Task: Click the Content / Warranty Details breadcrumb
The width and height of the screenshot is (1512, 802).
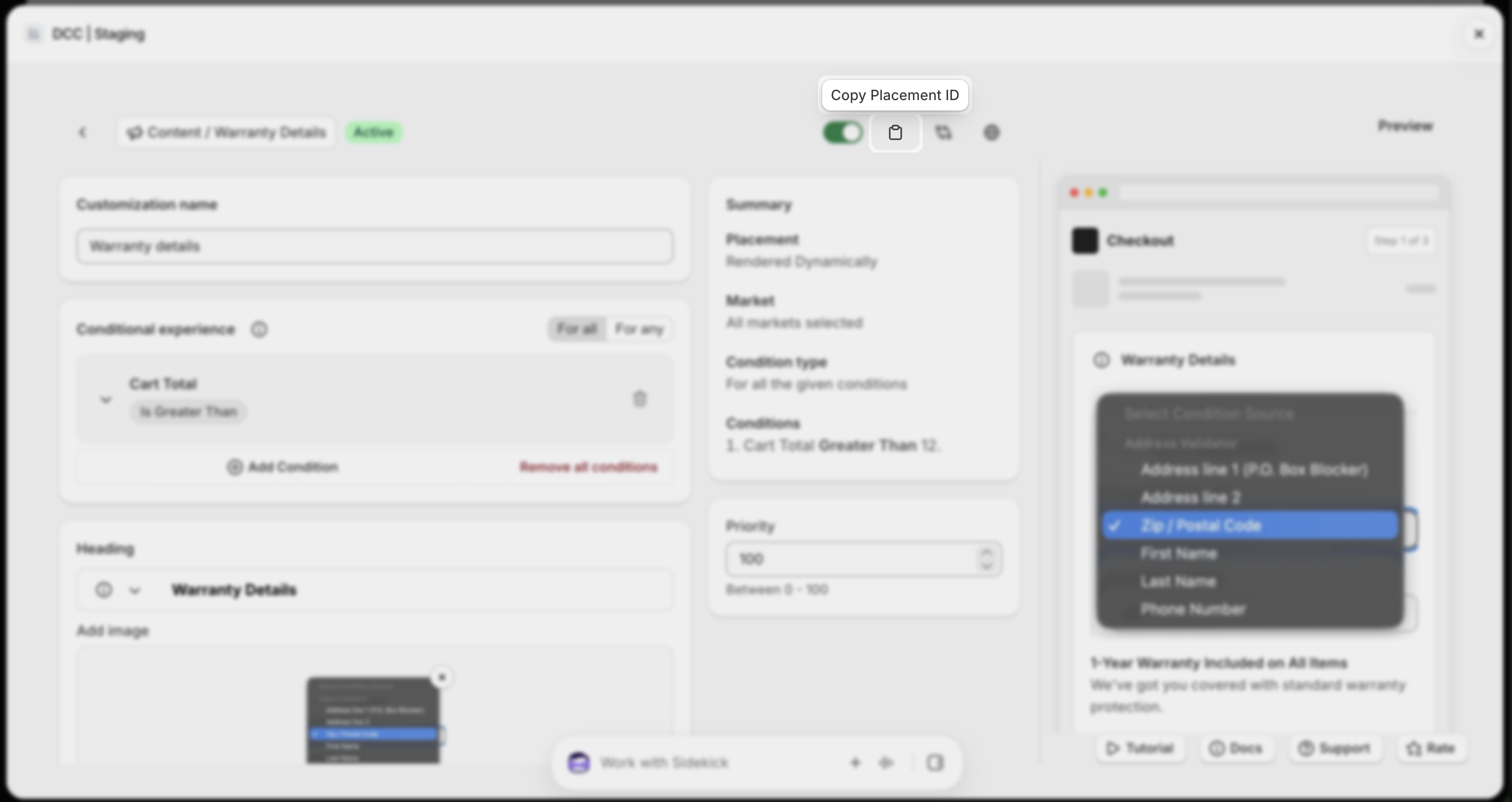Action: pyautogui.click(x=226, y=133)
